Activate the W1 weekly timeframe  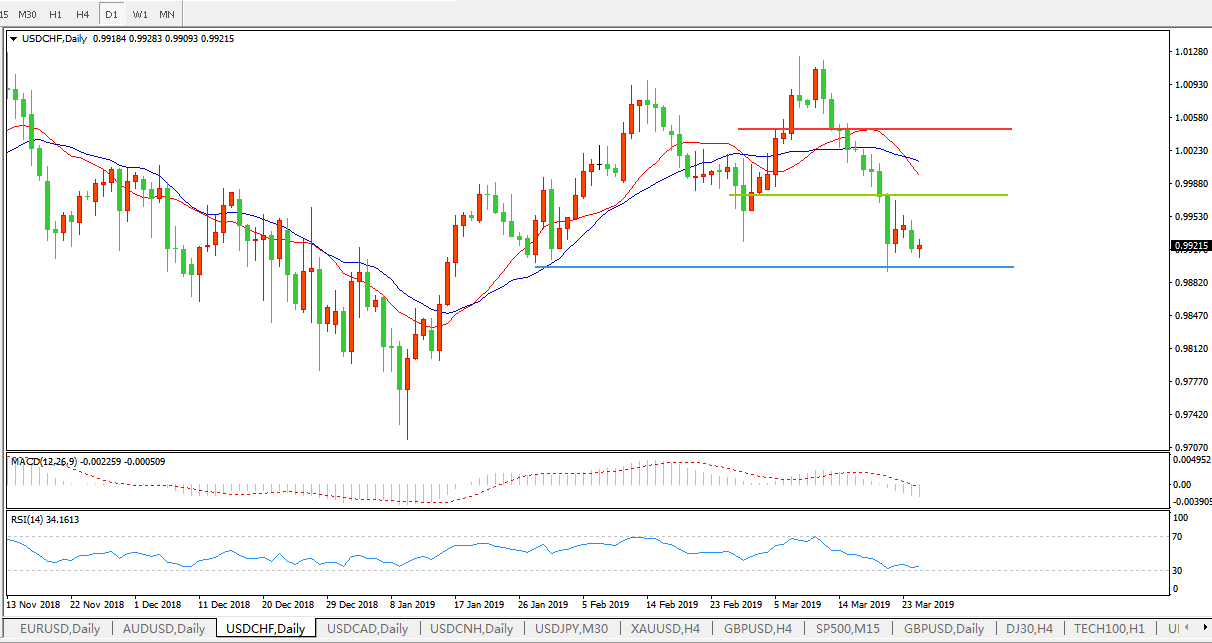point(140,14)
